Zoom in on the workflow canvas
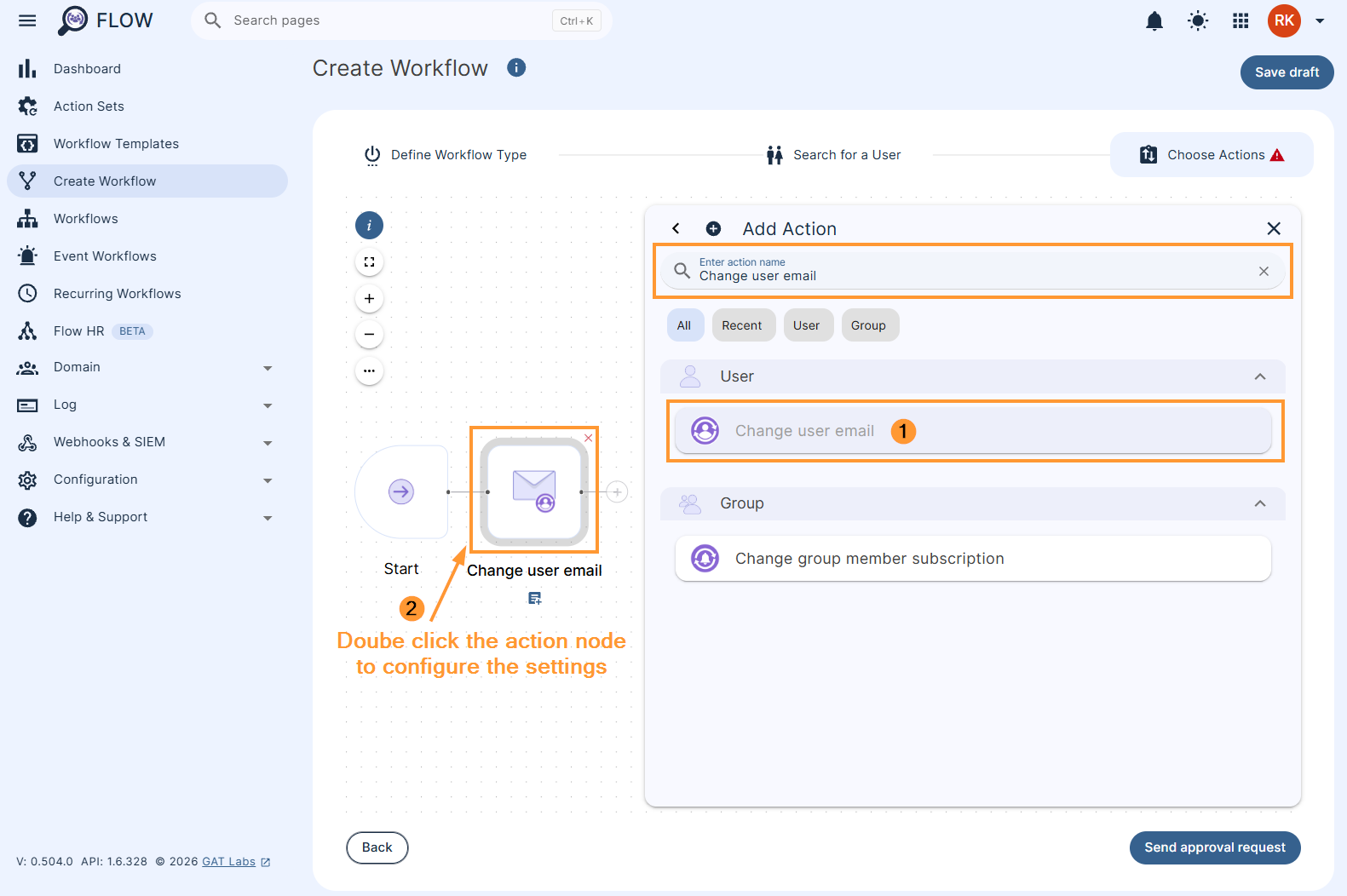 click(369, 299)
